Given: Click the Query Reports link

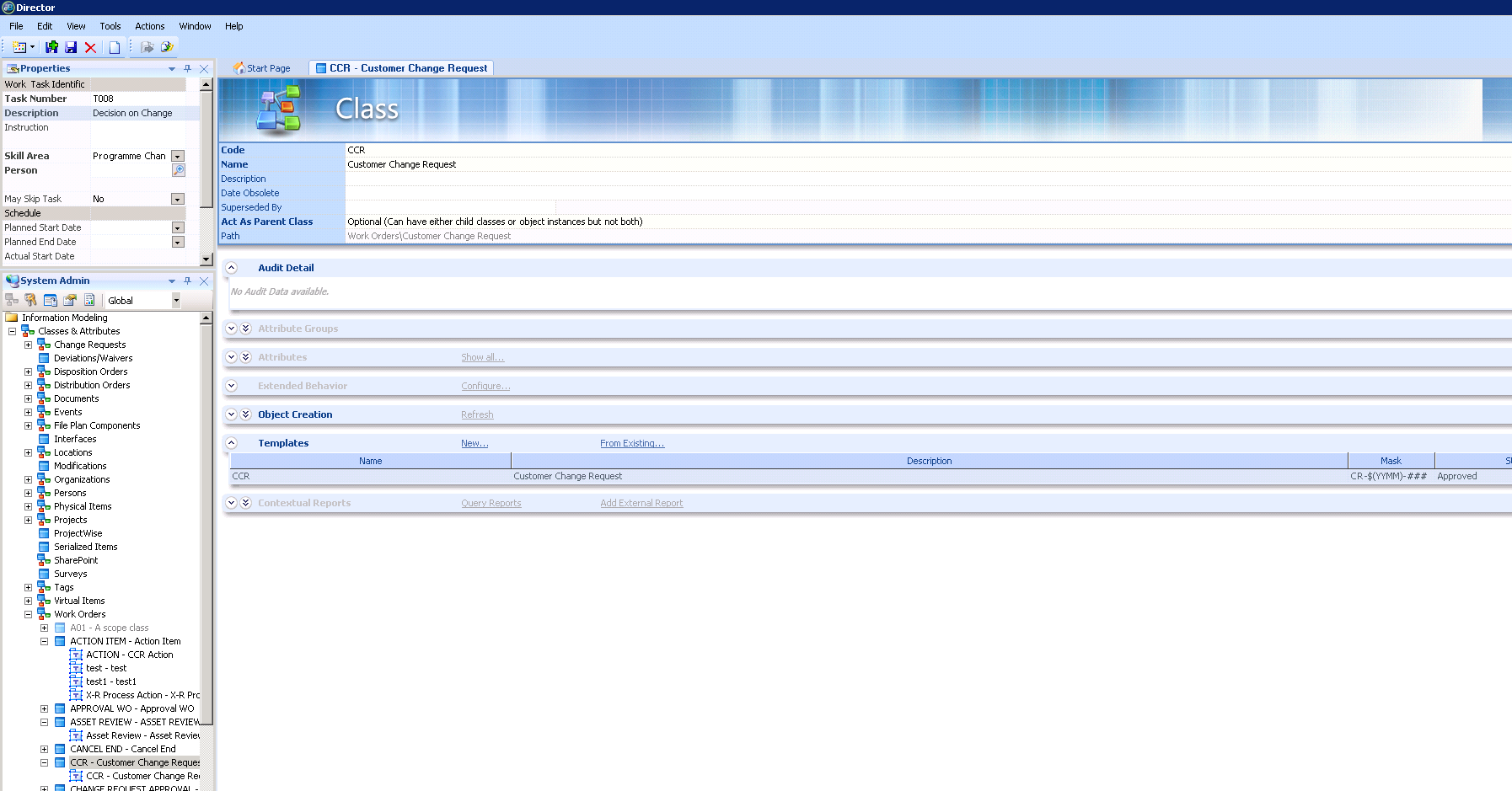Looking at the screenshot, I should point(491,503).
